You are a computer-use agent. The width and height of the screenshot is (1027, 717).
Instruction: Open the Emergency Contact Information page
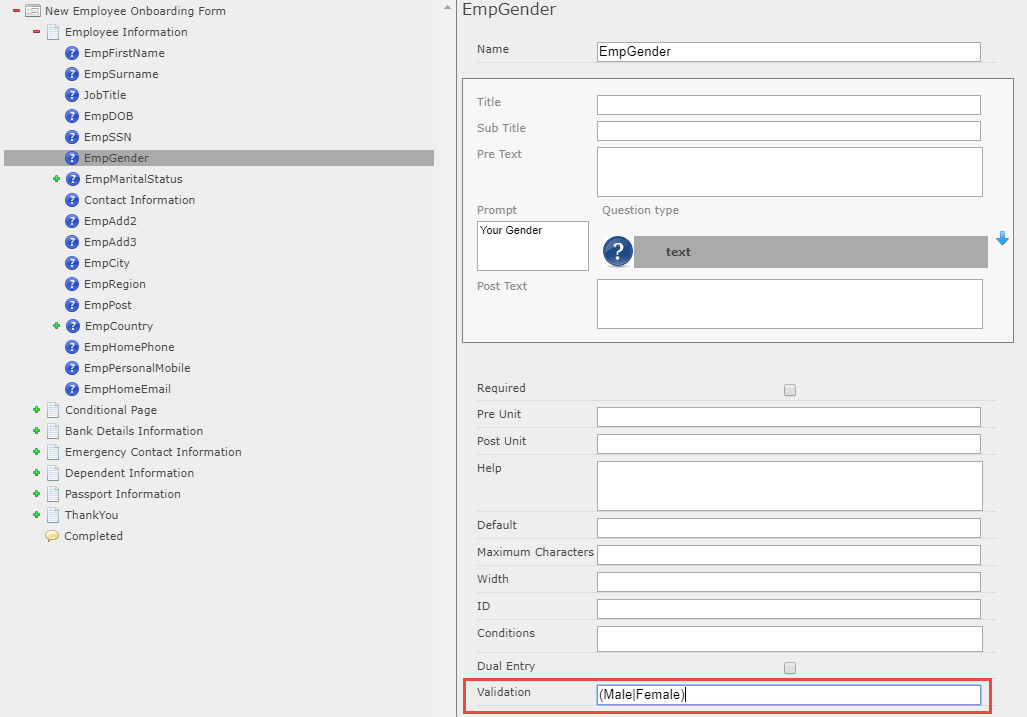coord(153,452)
